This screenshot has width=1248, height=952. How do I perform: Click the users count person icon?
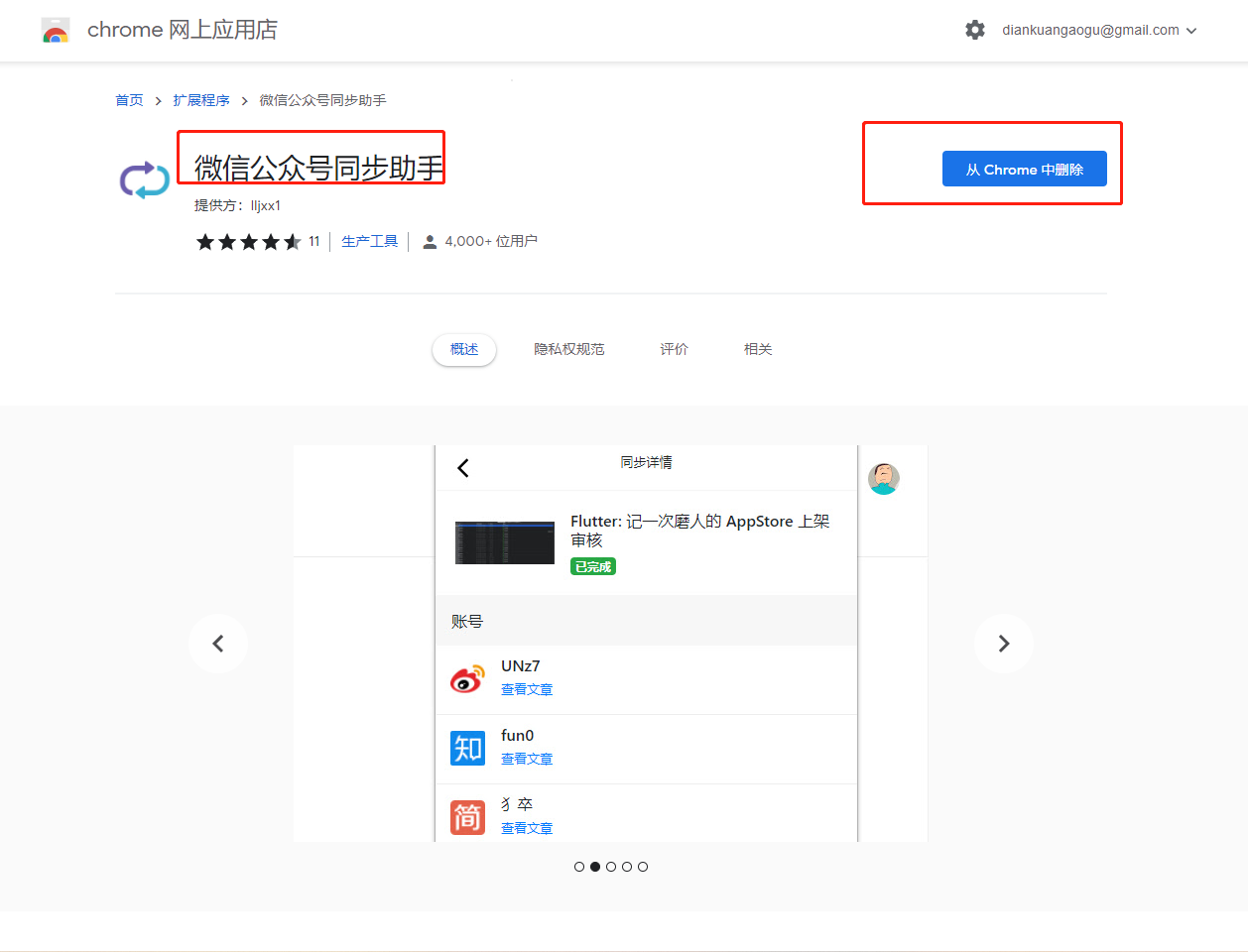(x=430, y=242)
